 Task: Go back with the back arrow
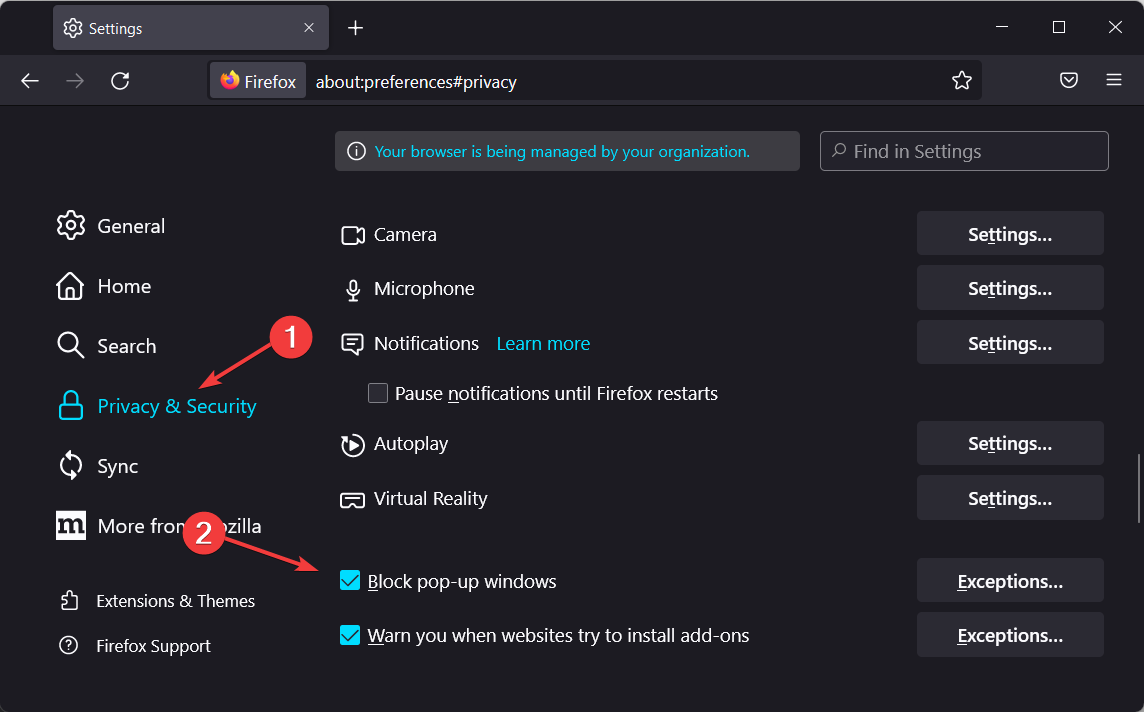(30, 81)
